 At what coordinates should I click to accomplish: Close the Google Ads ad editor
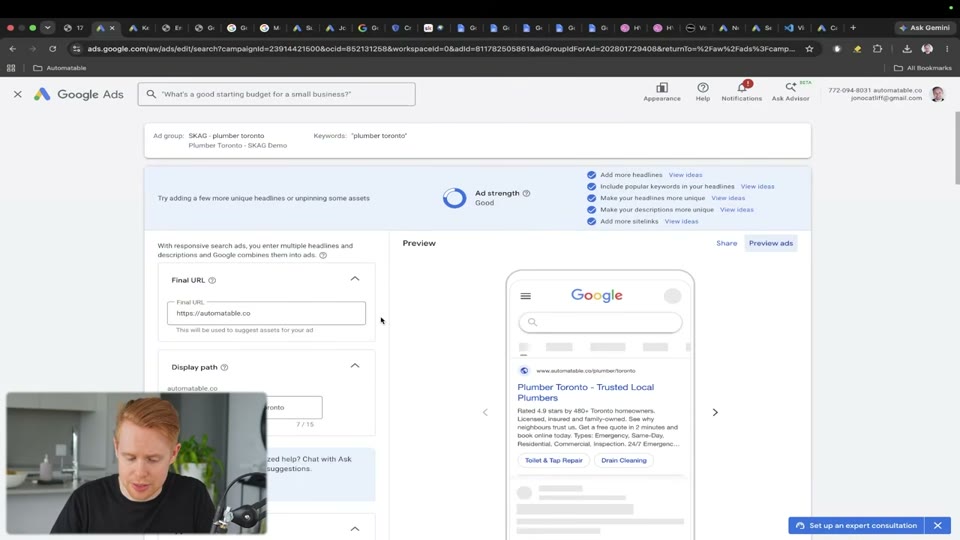[x=18, y=94]
